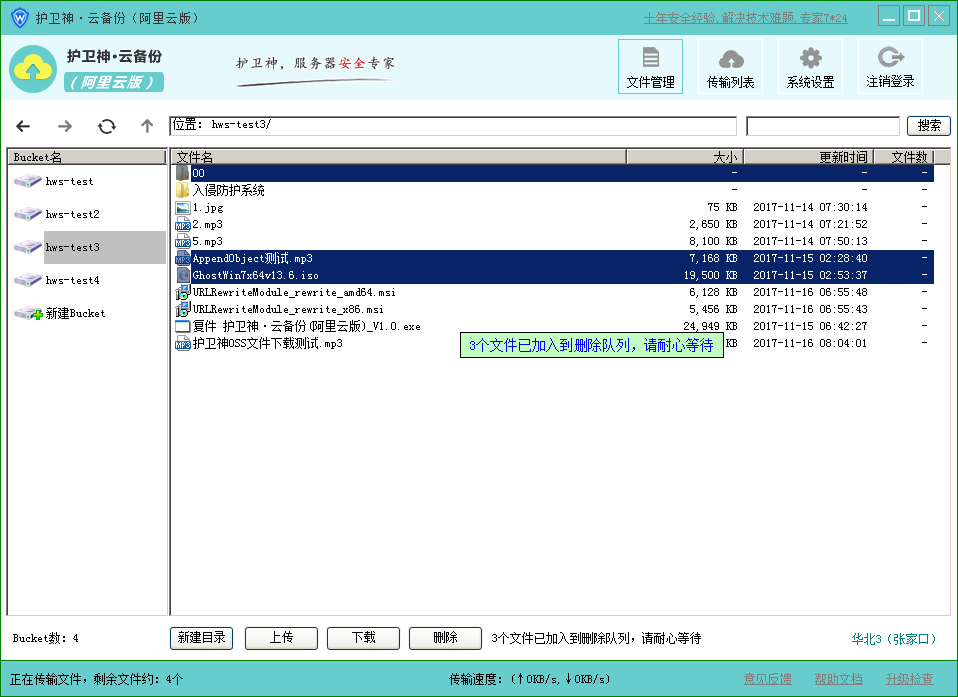Screen dimensions: 958x697
Task: Click the 删除 delete button
Action: pyautogui.click(x=445, y=638)
